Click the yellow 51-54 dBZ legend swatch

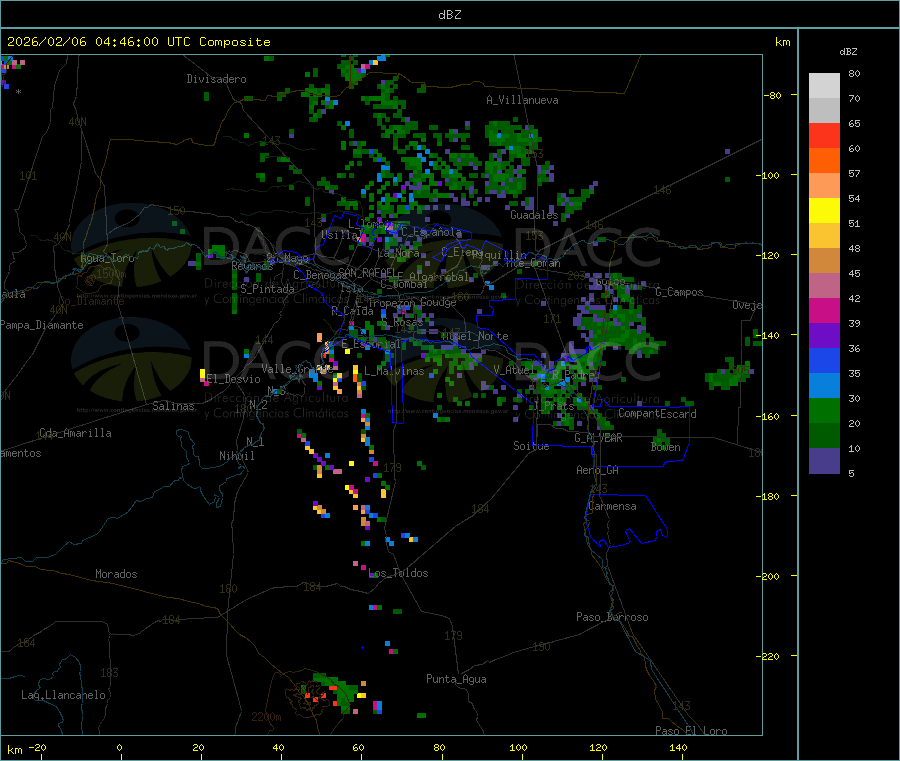coord(824,211)
